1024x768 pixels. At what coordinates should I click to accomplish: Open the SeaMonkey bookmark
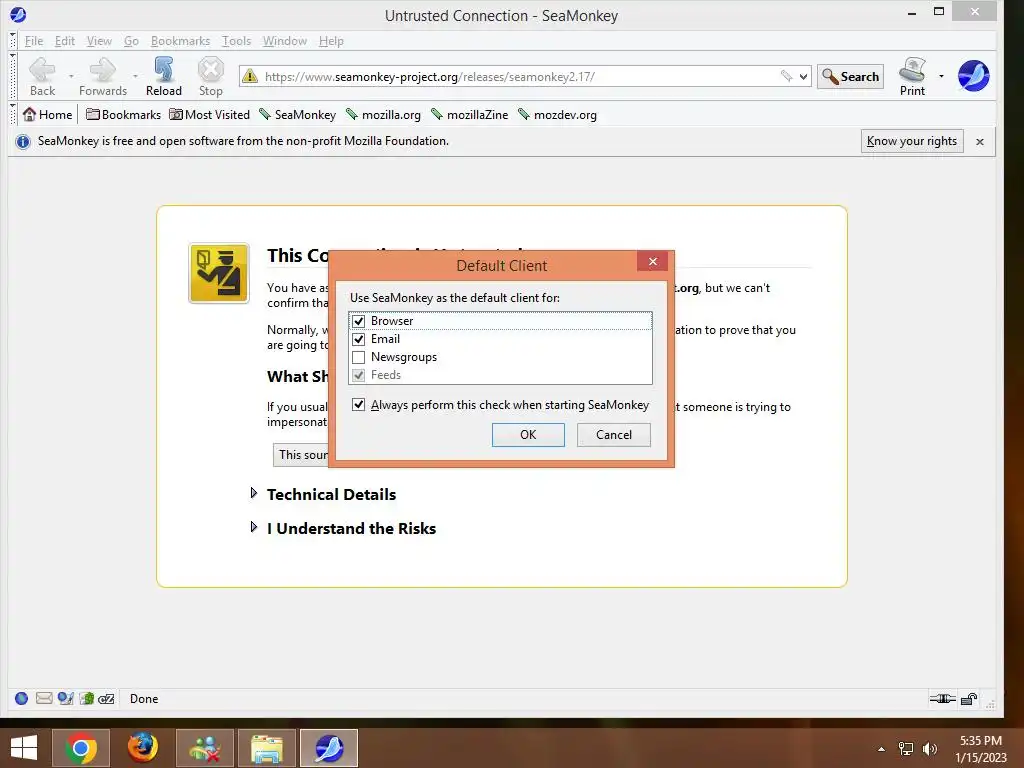[x=297, y=115]
